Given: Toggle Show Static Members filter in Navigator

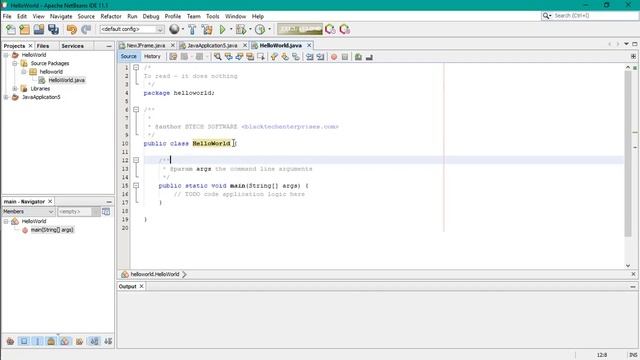Looking at the screenshot, I should 38,341.
